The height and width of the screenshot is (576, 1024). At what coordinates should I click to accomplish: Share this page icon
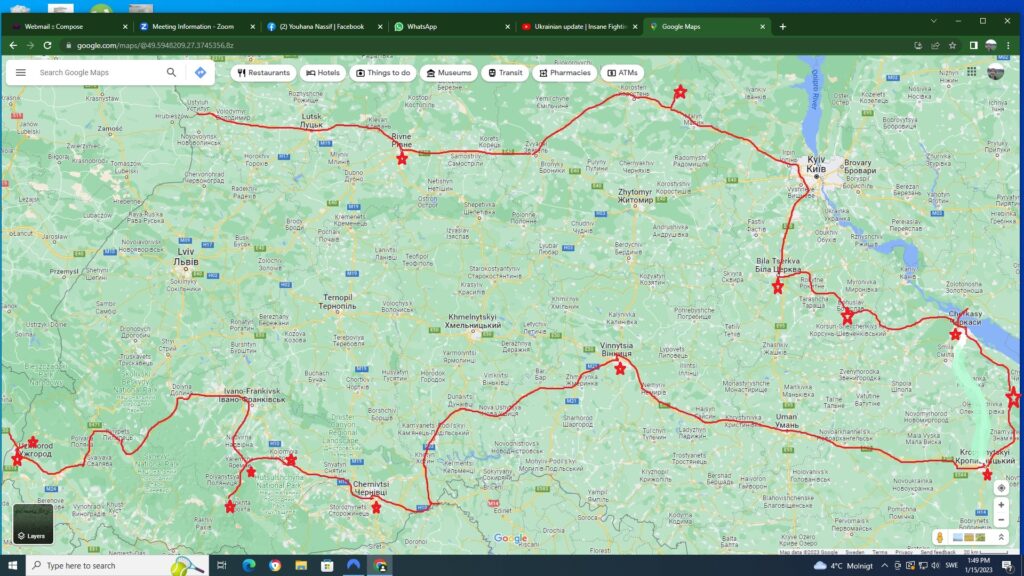tap(935, 46)
